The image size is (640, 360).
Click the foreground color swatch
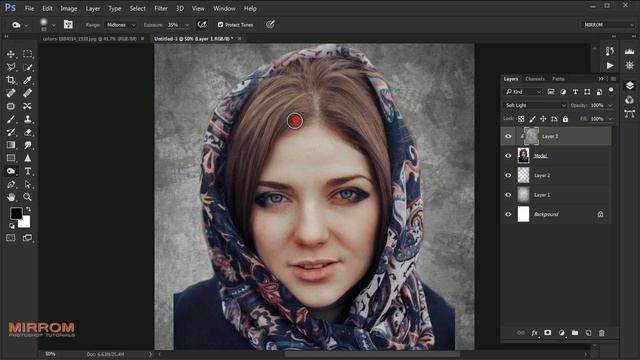point(16,213)
